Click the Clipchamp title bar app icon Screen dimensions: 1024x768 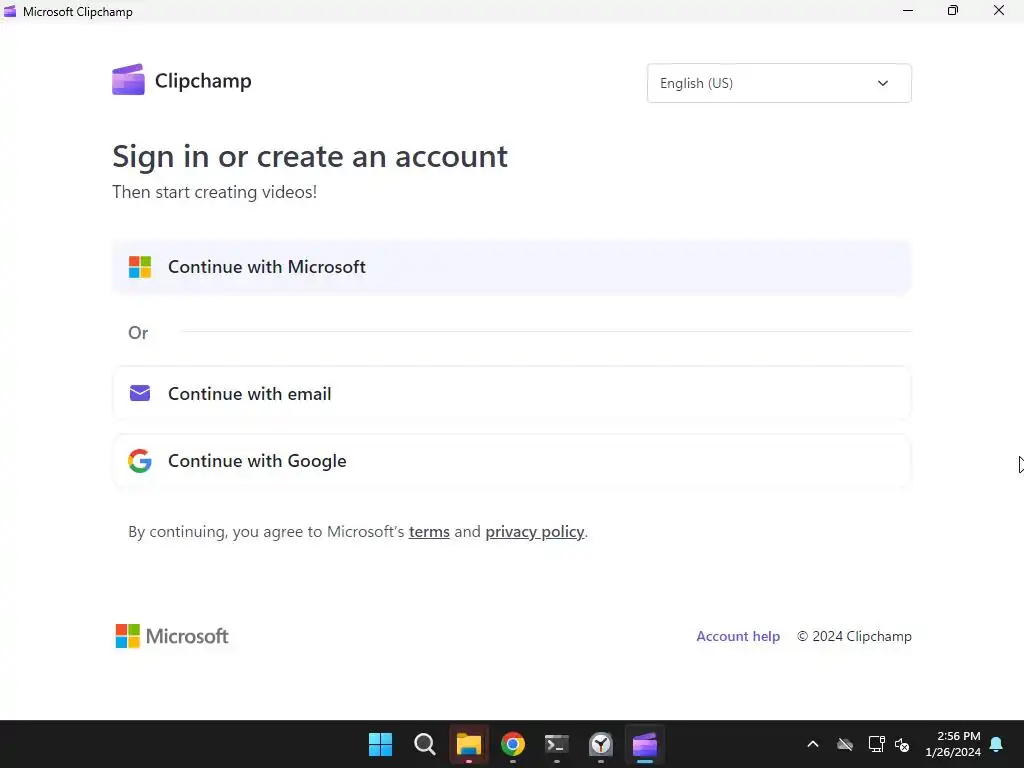coord(10,11)
